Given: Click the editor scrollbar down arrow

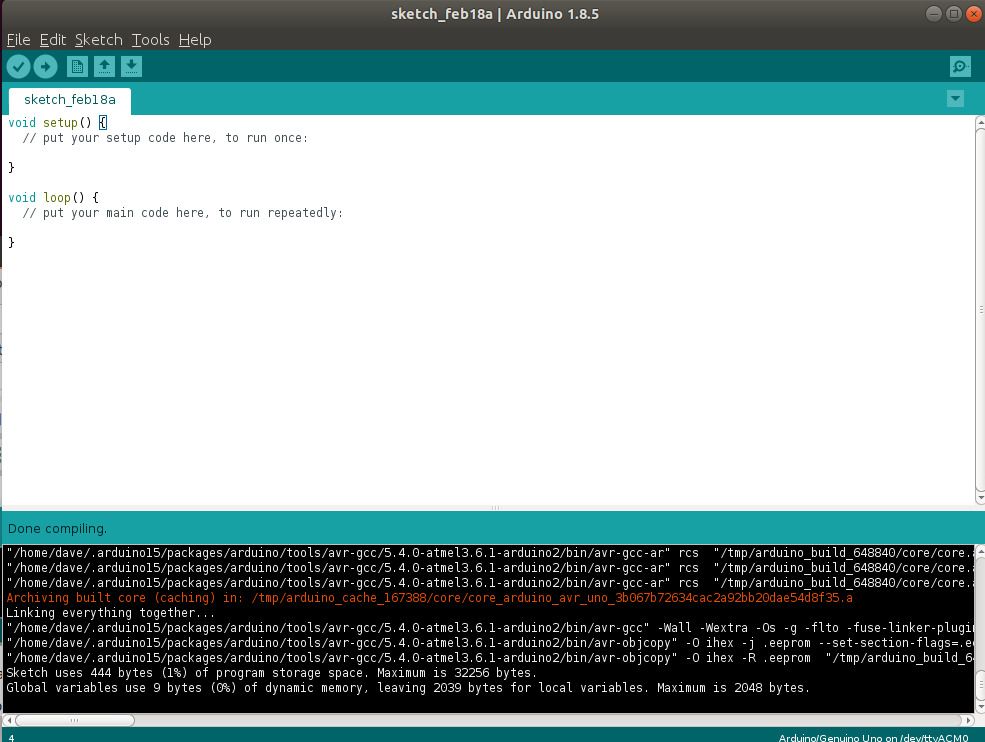Looking at the screenshot, I should 980,498.
